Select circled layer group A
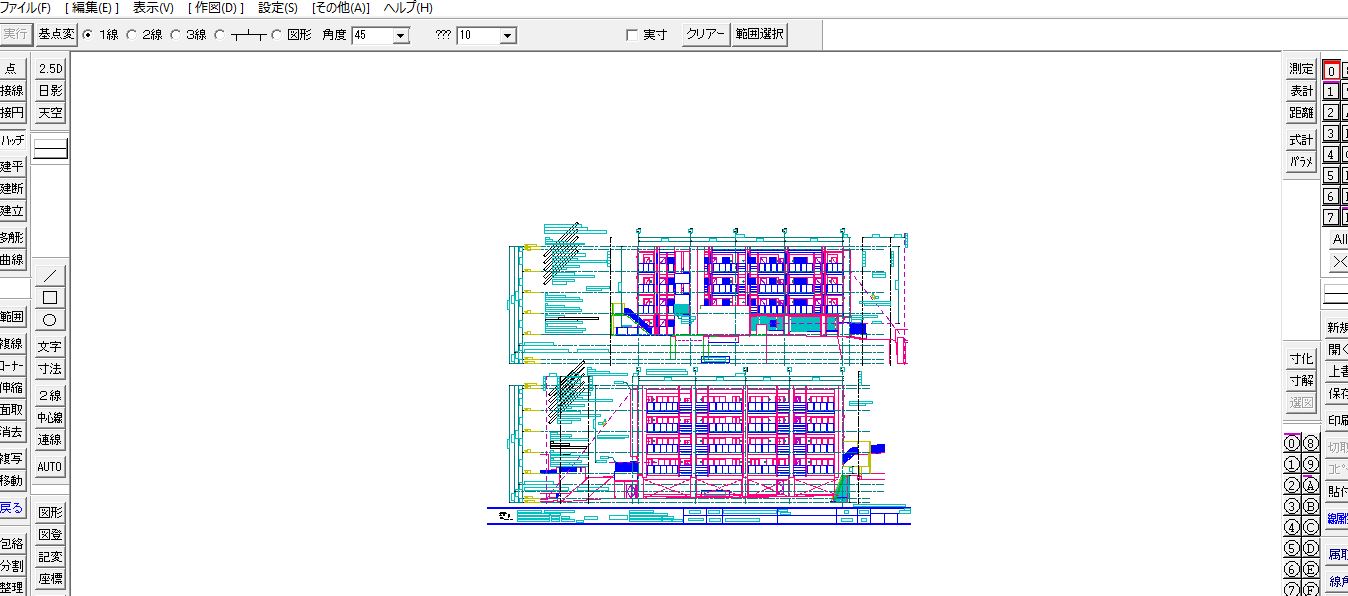1348x596 pixels. pos(1311,485)
